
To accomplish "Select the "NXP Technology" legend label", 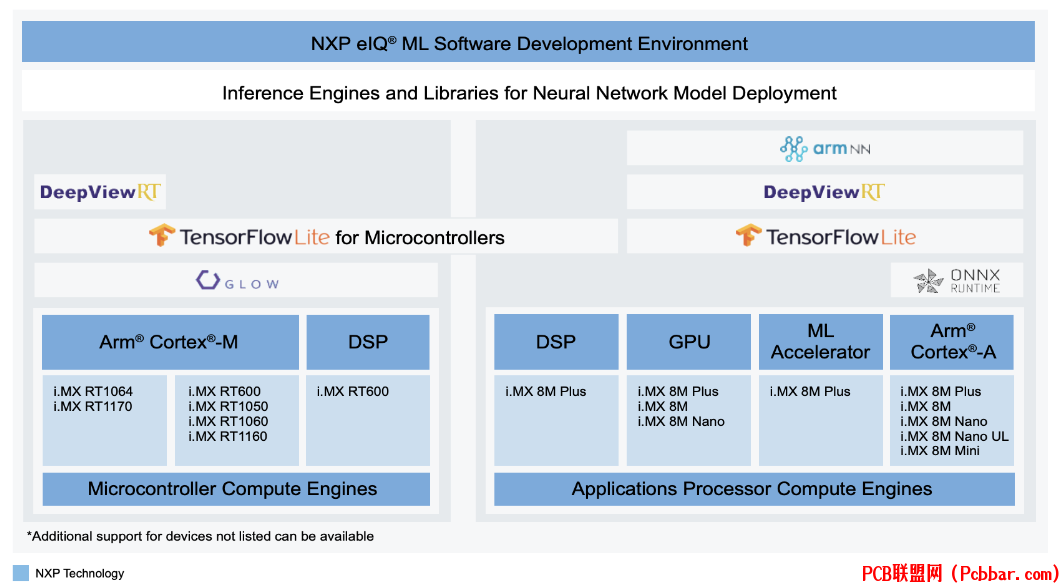I will 80,573.
